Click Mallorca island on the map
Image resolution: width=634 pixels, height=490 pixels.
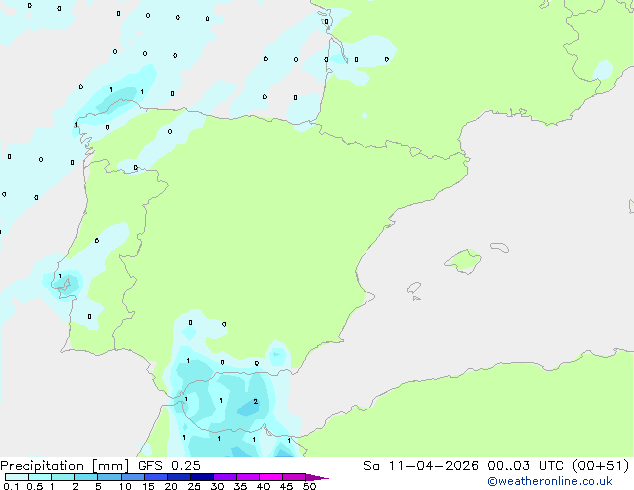pyautogui.click(x=463, y=261)
